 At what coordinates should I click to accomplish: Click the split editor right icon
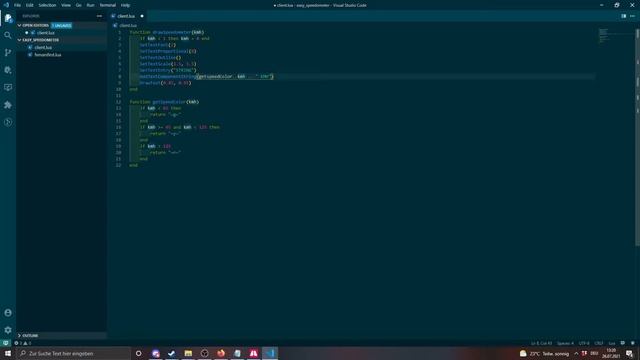(x=623, y=16)
